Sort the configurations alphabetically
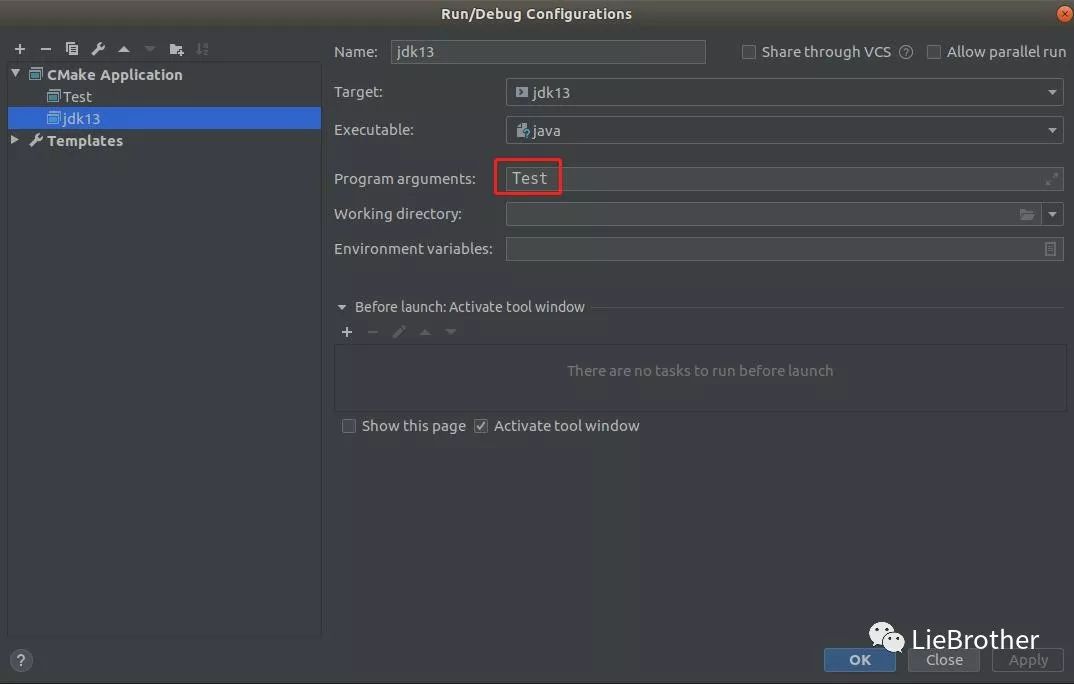The image size is (1074, 684). click(x=202, y=49)
